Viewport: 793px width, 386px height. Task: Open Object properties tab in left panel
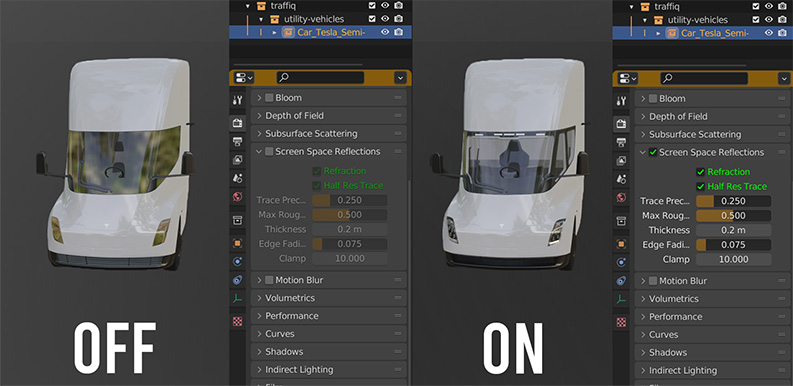(237, 243)
